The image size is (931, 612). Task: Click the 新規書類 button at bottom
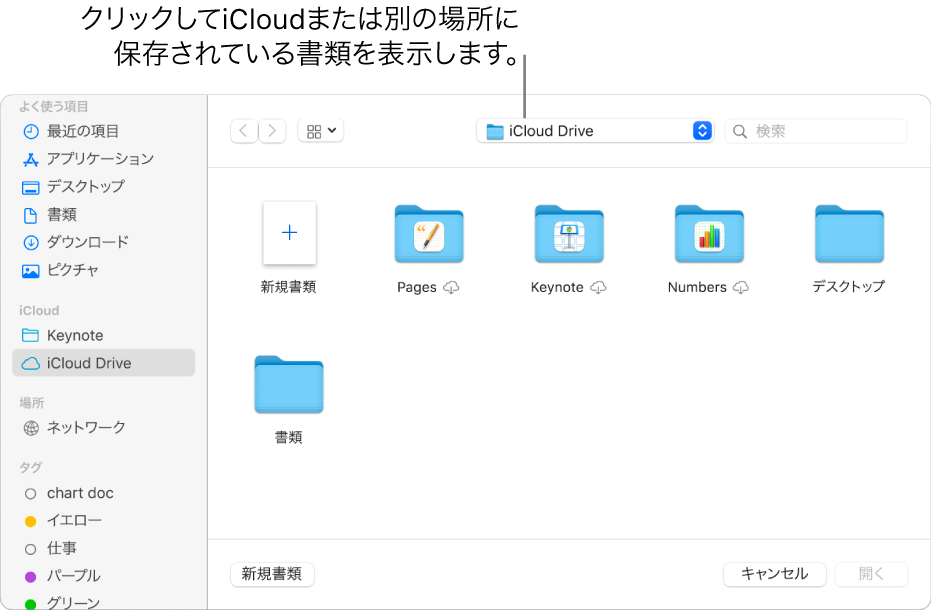[x=272, y=574]
